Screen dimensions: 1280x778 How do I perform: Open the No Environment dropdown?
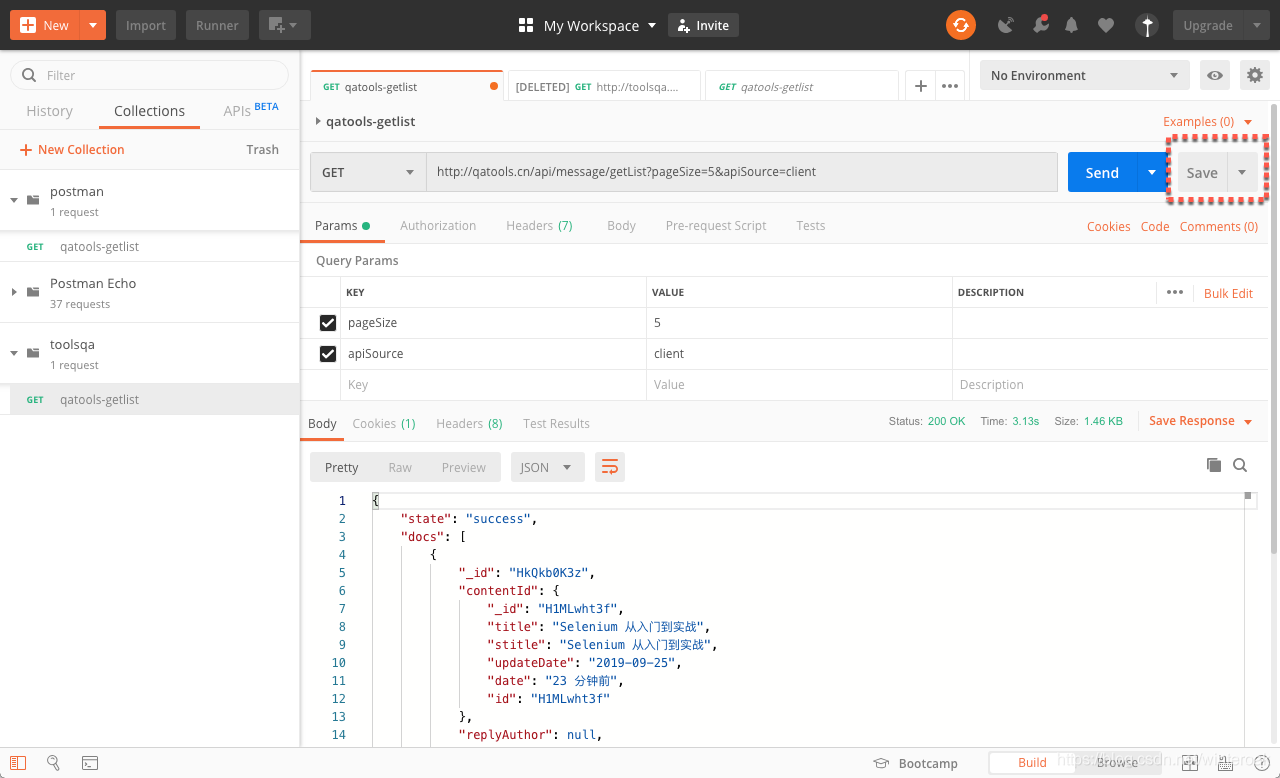tap(1085, 75)
